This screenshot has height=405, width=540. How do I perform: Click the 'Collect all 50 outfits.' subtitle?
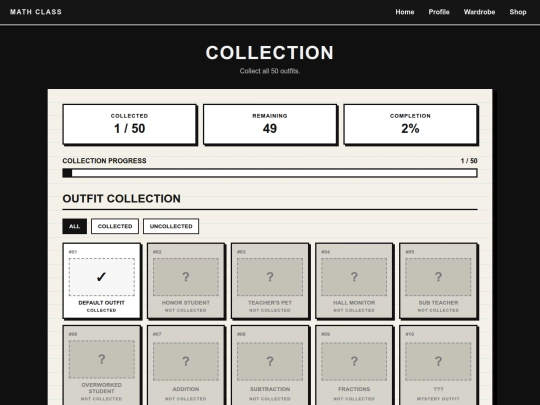point(270,71)
